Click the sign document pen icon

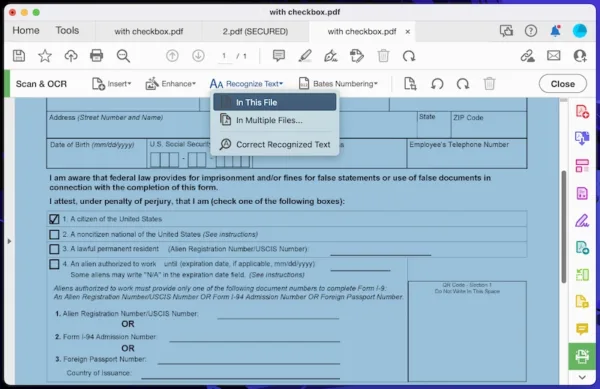[331, 56]
